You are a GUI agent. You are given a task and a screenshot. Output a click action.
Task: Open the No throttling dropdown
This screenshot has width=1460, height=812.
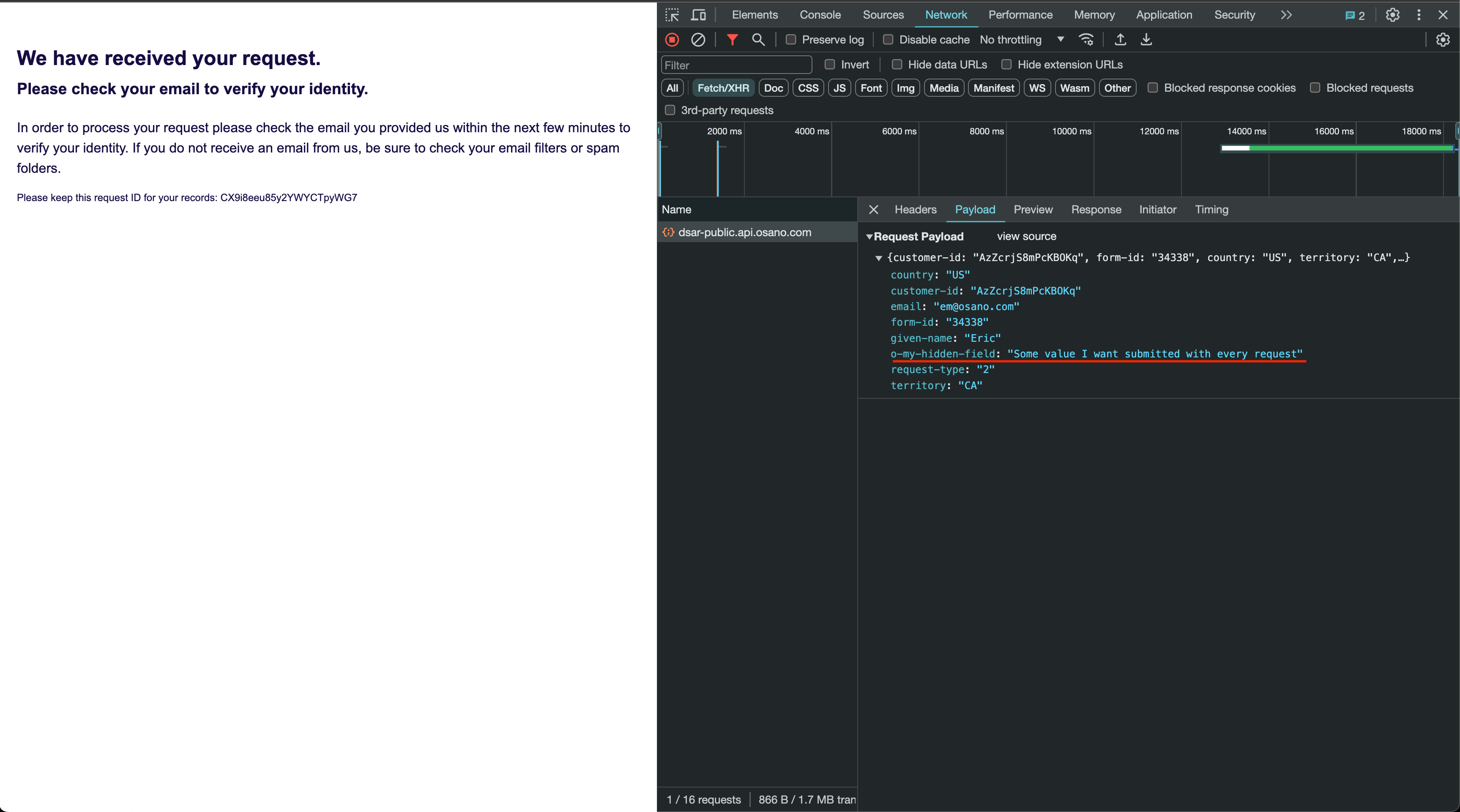[x=1022, y=40]
